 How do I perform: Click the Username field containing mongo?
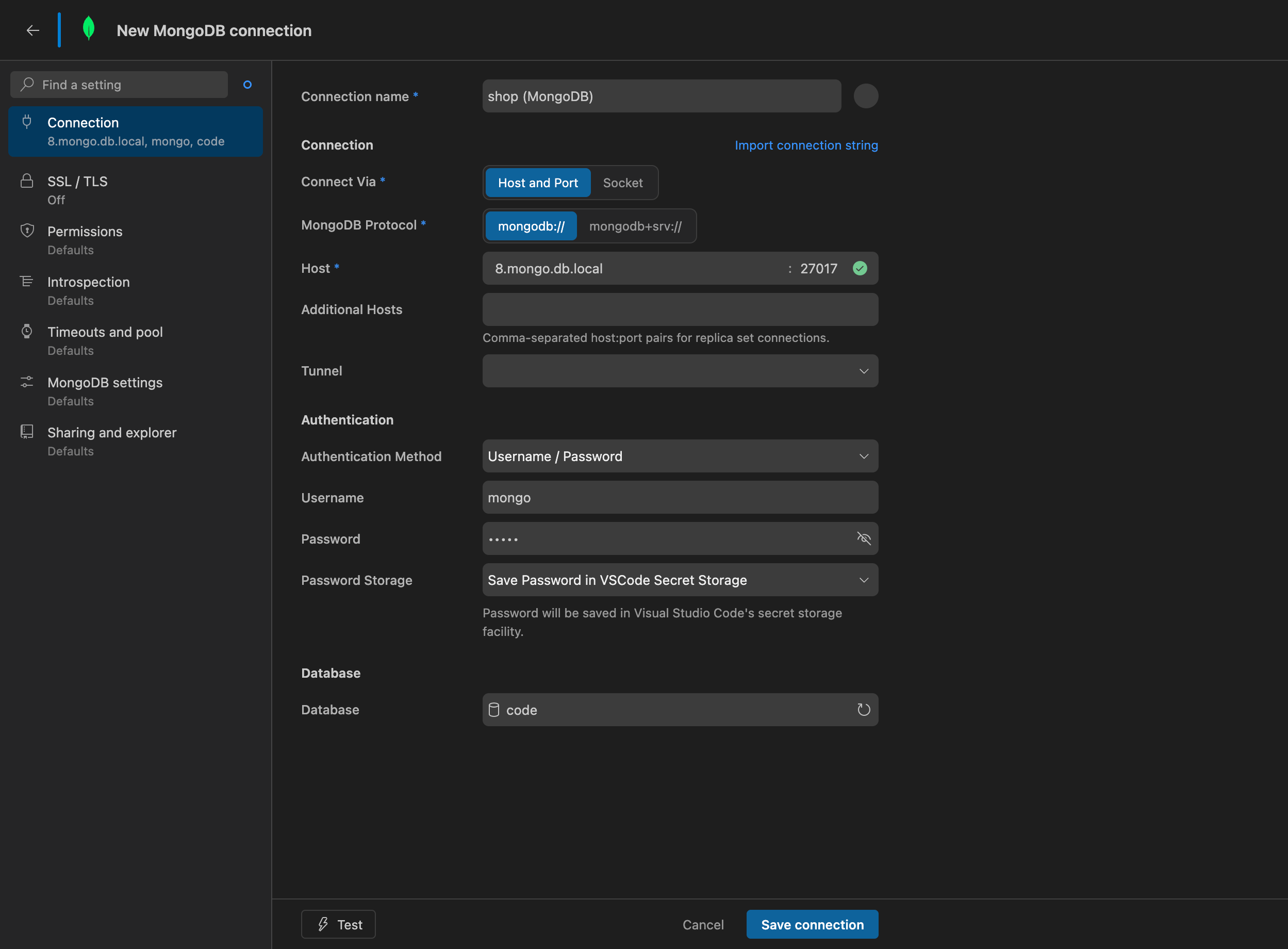(x=680, y=498)
